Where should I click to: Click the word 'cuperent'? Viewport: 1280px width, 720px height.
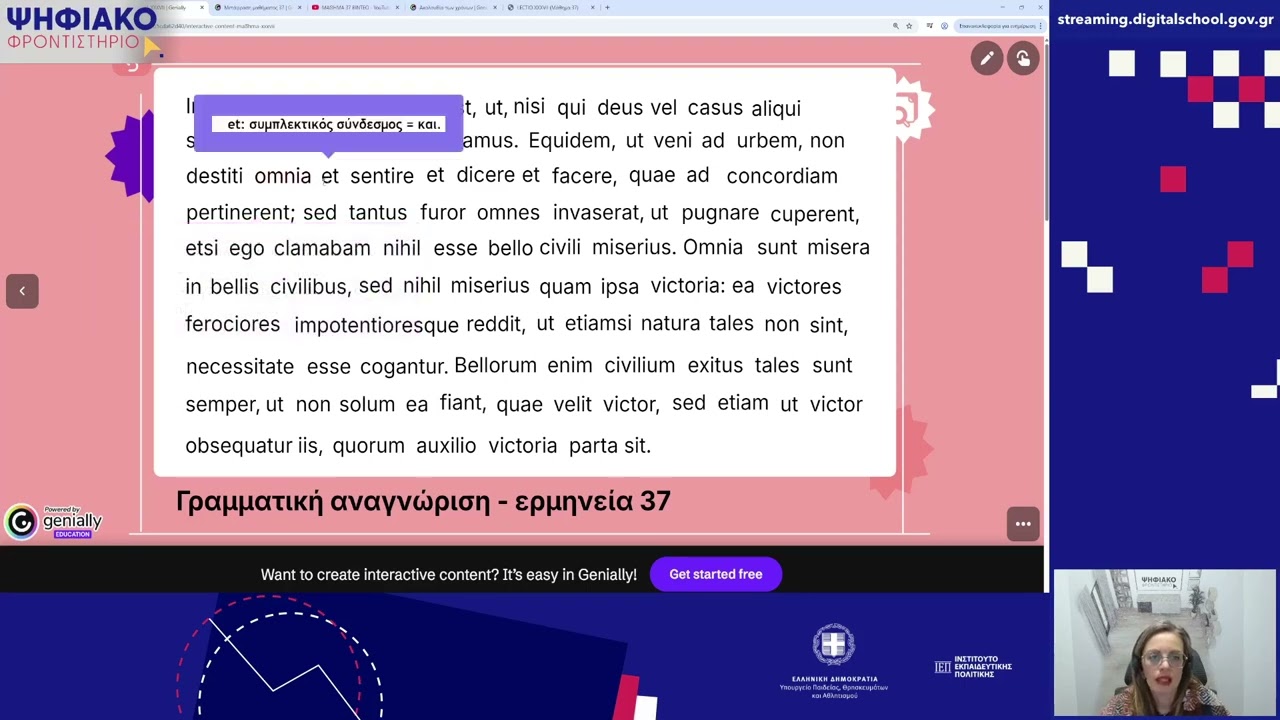point(814,214)
